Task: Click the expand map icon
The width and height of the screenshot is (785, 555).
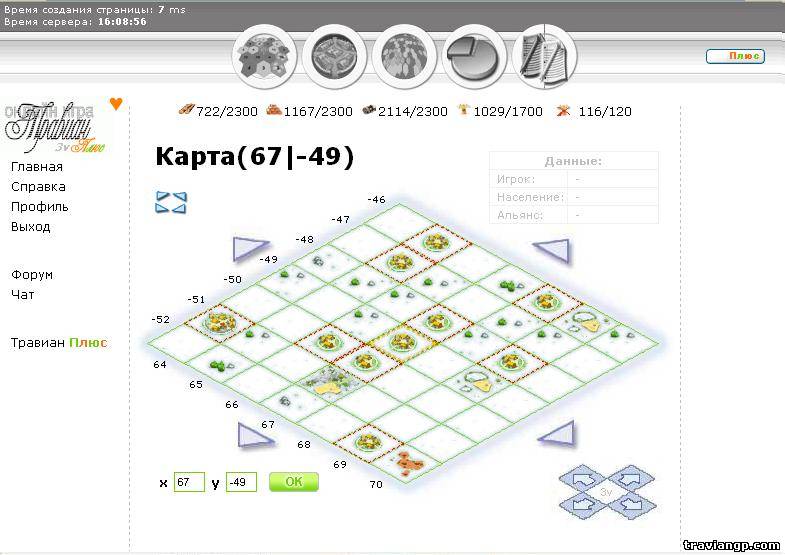Action: pos(171,203)
